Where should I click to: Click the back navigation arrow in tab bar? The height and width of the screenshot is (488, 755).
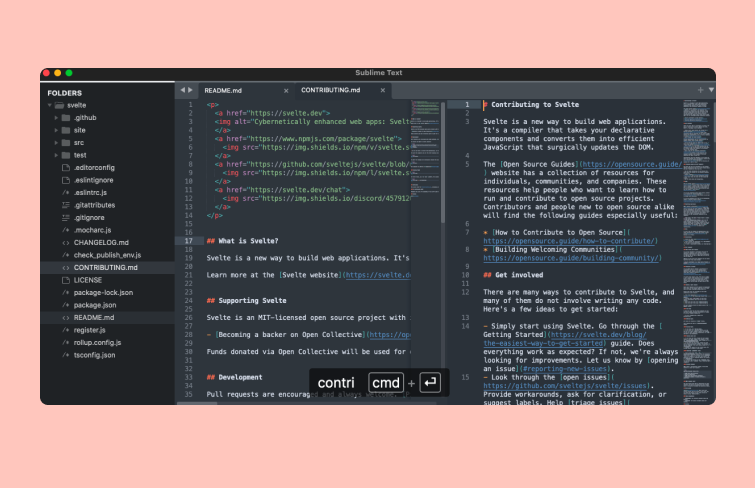(182, 90)
